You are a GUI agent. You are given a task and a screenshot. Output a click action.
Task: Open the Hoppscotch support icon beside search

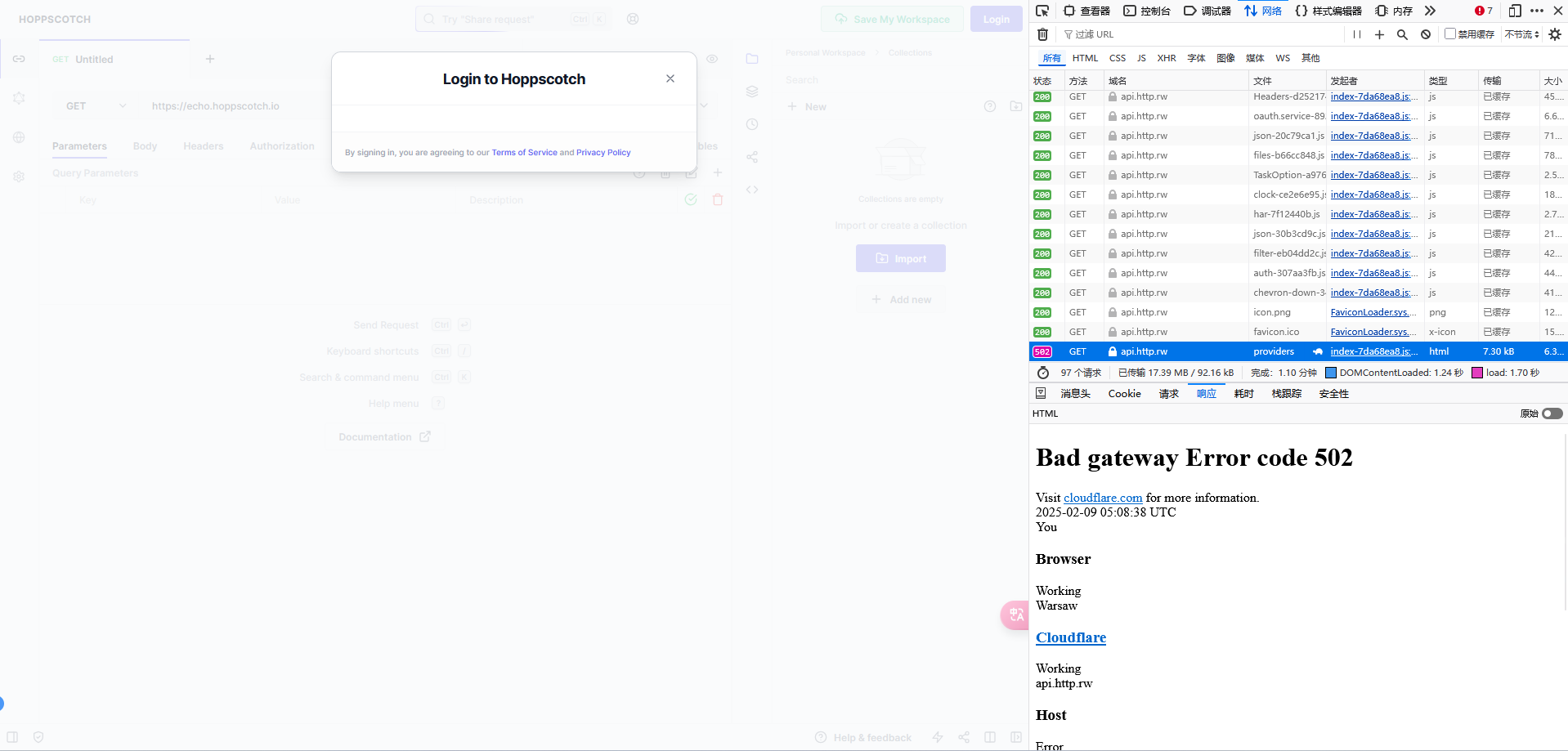coord(633,19)
